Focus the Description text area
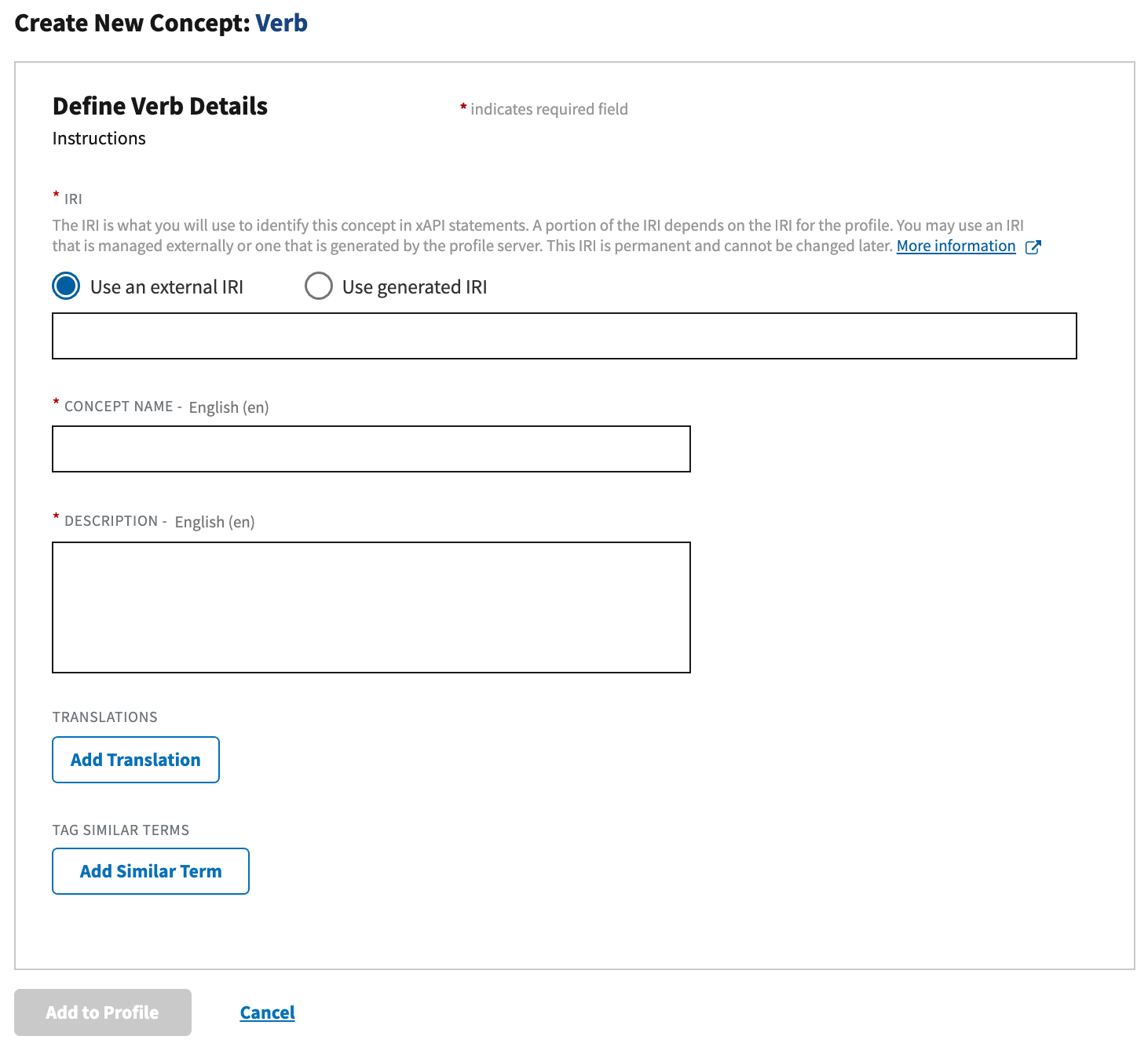Screen dimensions: 1148x1047 tap(371, 607)
